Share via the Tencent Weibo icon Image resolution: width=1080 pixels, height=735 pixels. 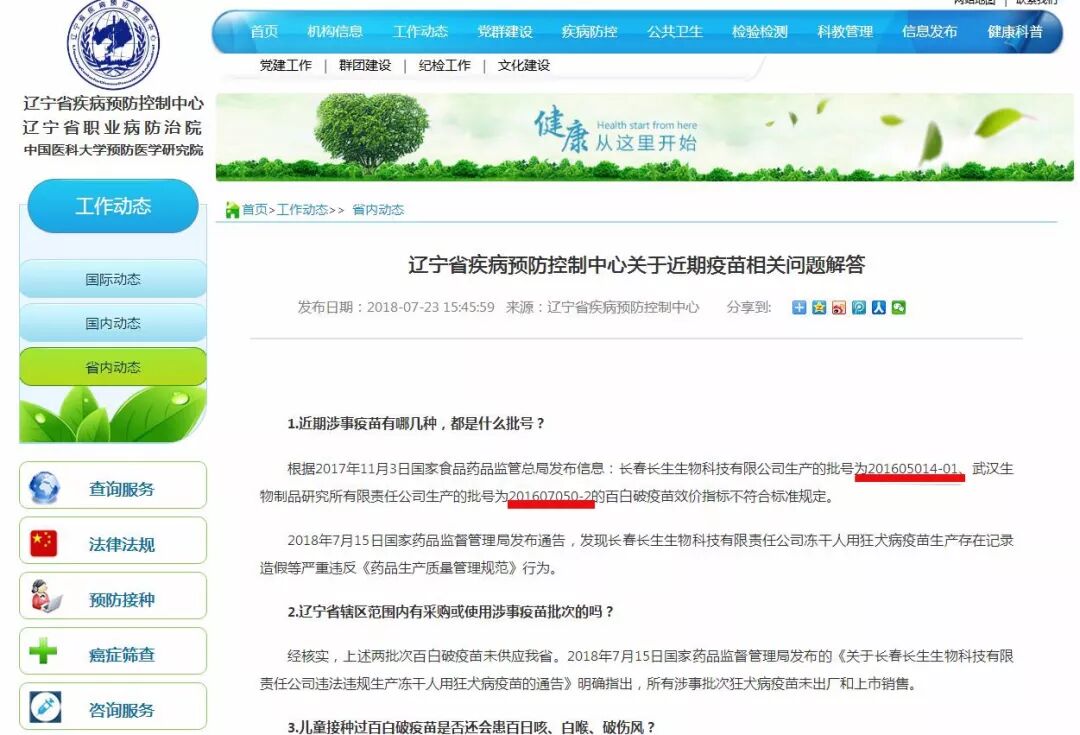858,307
